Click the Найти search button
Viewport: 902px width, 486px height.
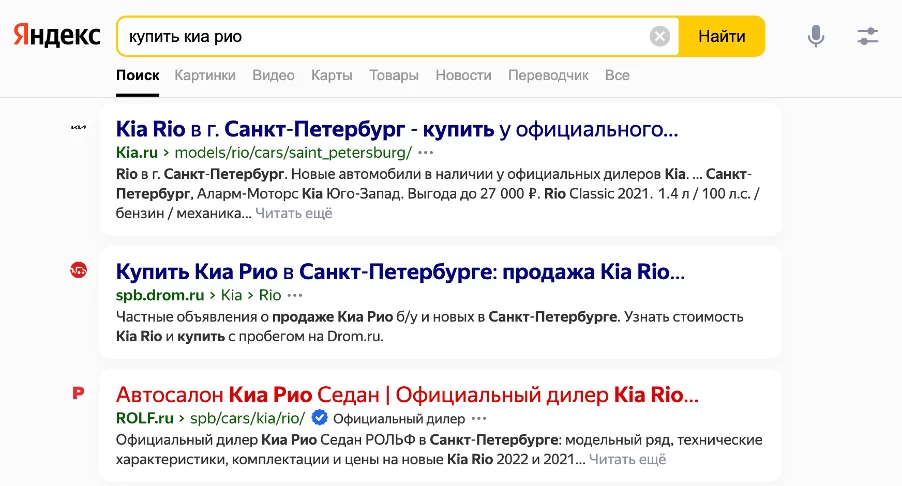(x=722, y=36)
